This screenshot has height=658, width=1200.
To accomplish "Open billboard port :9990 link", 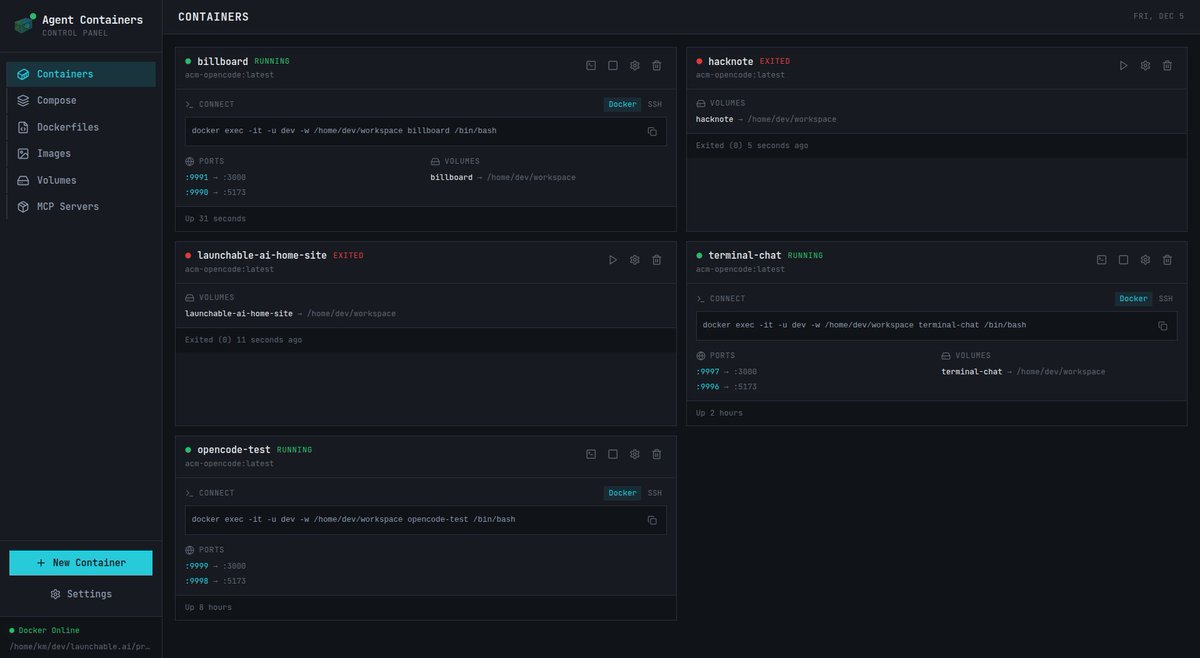I will tap(197, 192).
